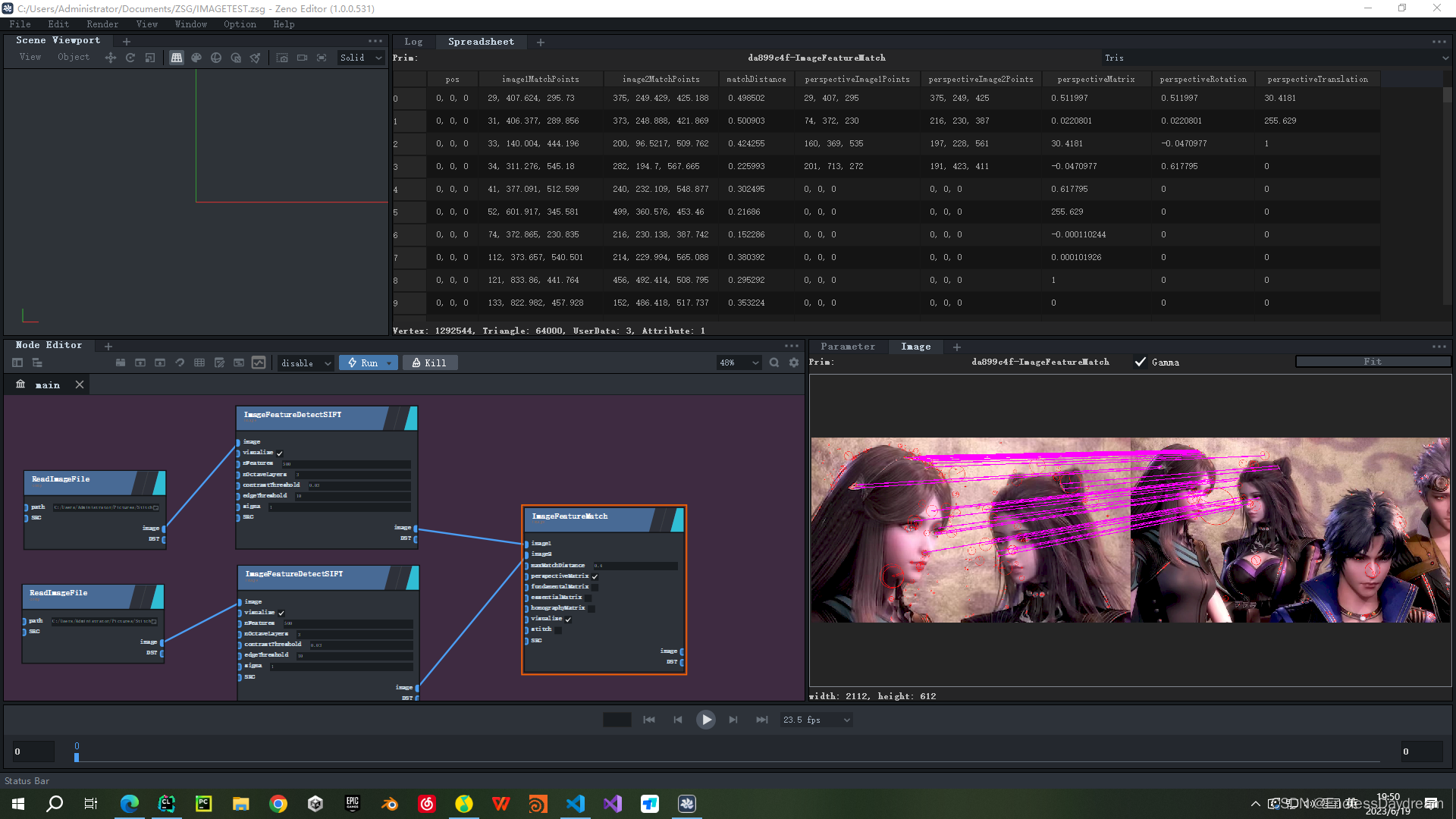Click the Kill button
The image size is (1456, 819).
(429, 363)
